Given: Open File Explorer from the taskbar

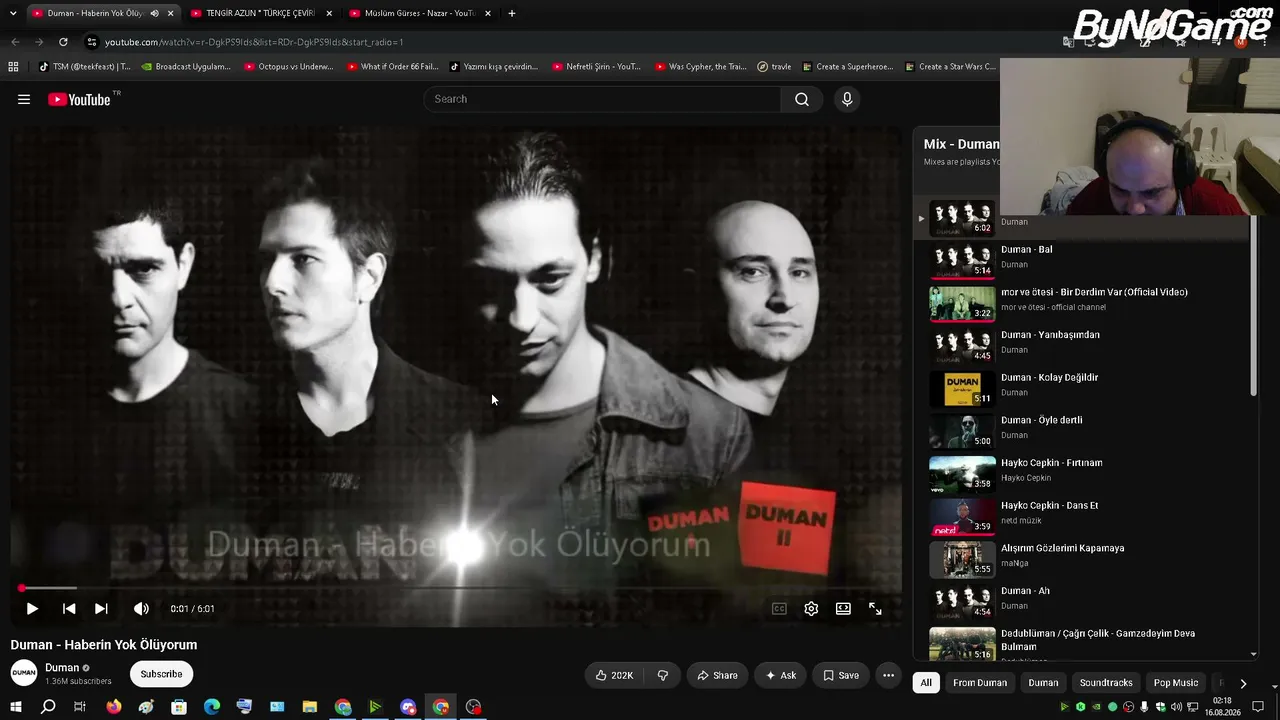Looking at the screenshot, I should coord(310,707).
